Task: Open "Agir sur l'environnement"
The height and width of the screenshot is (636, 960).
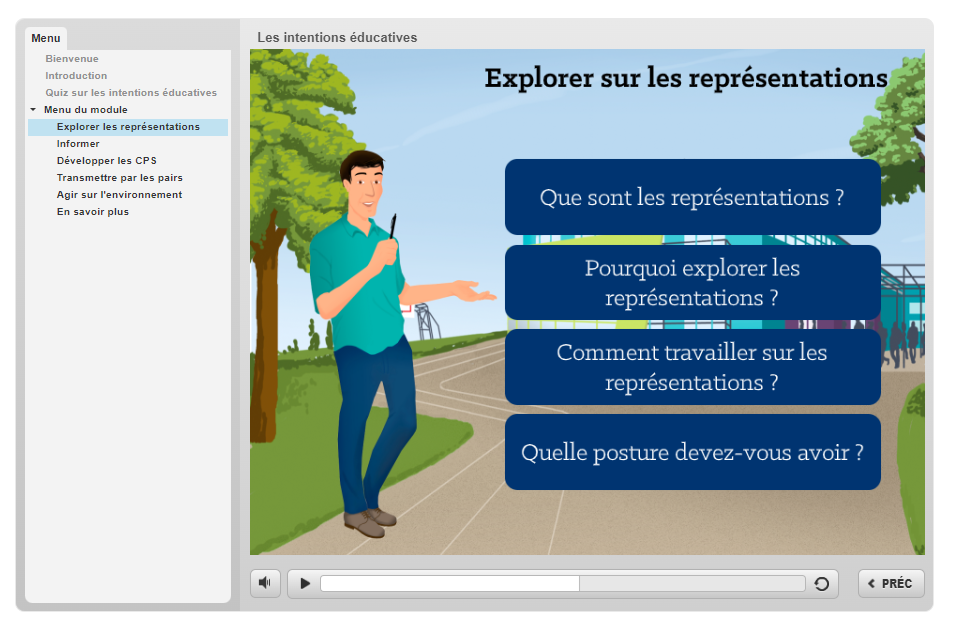Action: pos(114,194)
